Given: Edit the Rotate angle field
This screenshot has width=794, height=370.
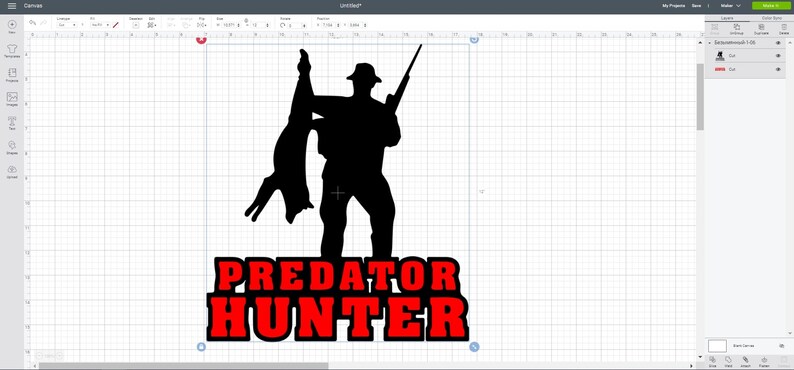Looking at the screenshot, I should tap(297, 25).
